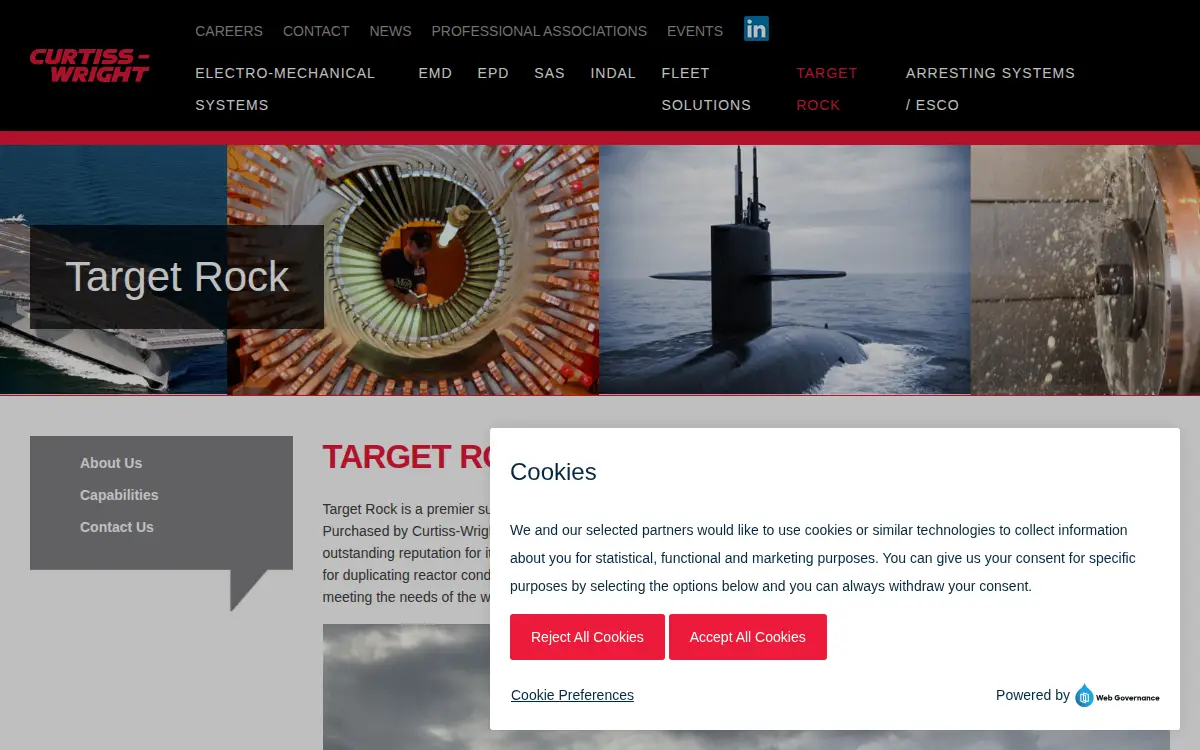Select the SAS menu item
Screen dimensions: 1200x750
pos(549,73)
